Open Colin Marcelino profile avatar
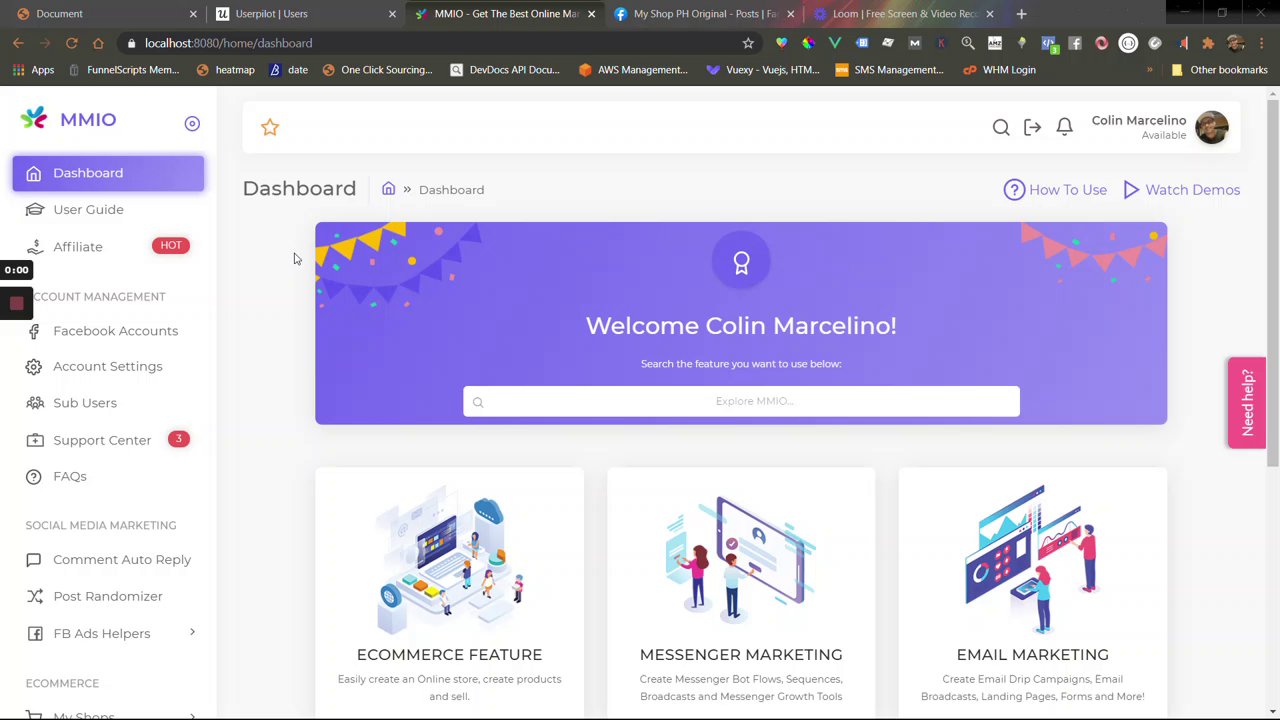 pyautogui.click(x=1211, y=127)
